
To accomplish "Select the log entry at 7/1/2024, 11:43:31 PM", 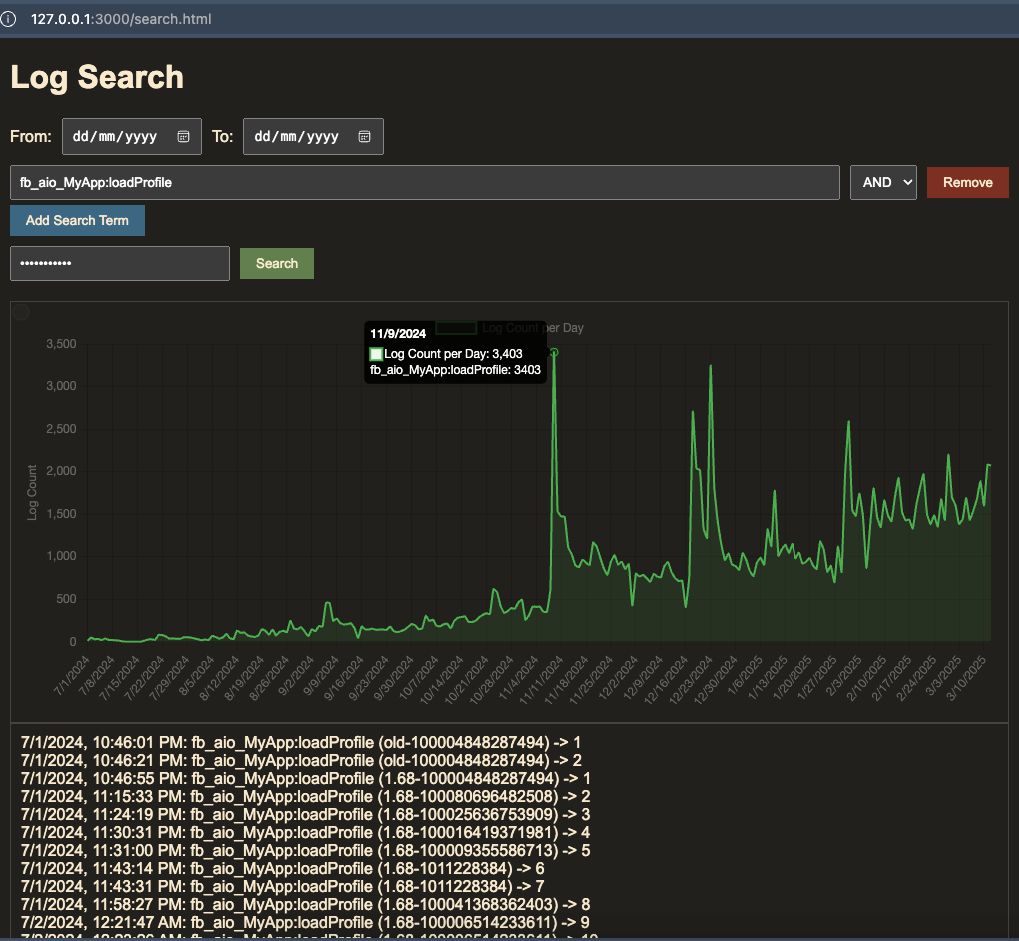I will pyautogui.click(x=283, y=886).
